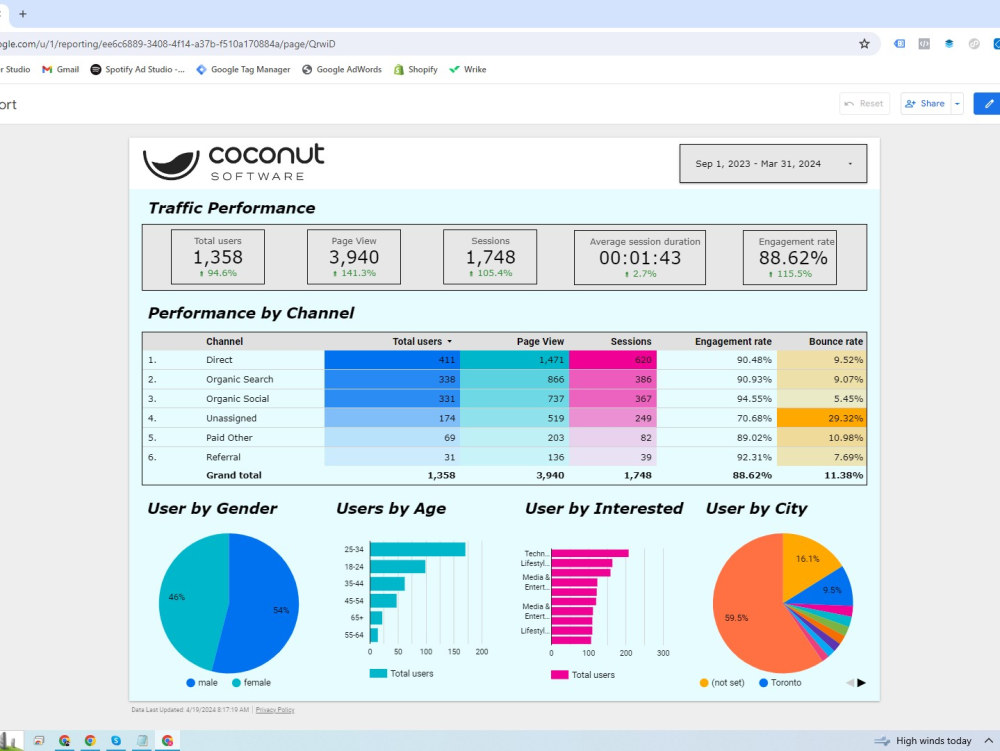
Task: Open the Google Tag Manager bookmark
Action: (x=243, y=69)
